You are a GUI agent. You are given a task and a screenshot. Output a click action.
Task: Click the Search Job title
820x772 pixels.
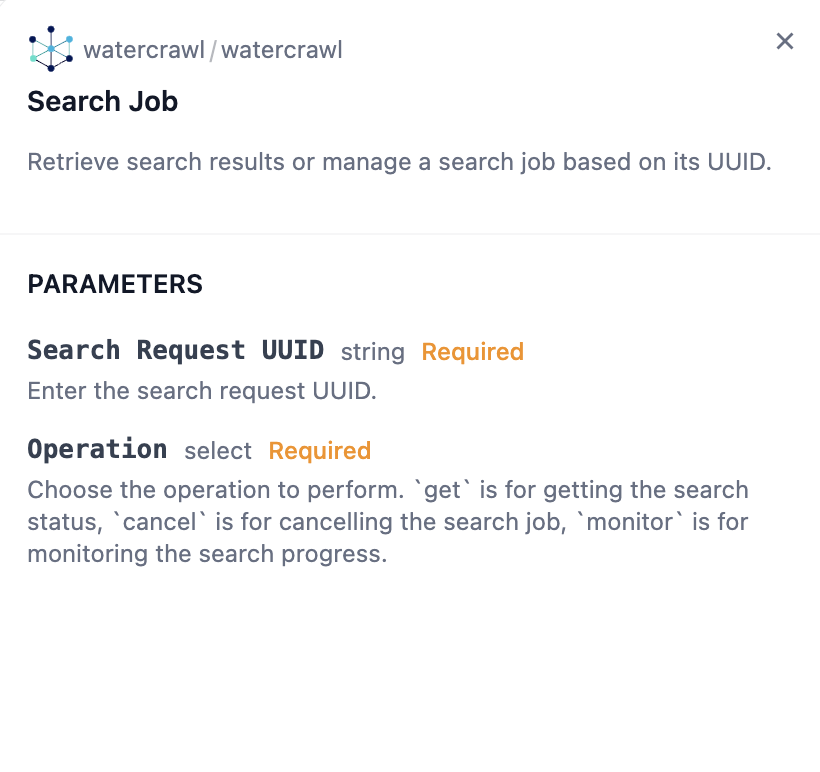[x=102, y=101]
